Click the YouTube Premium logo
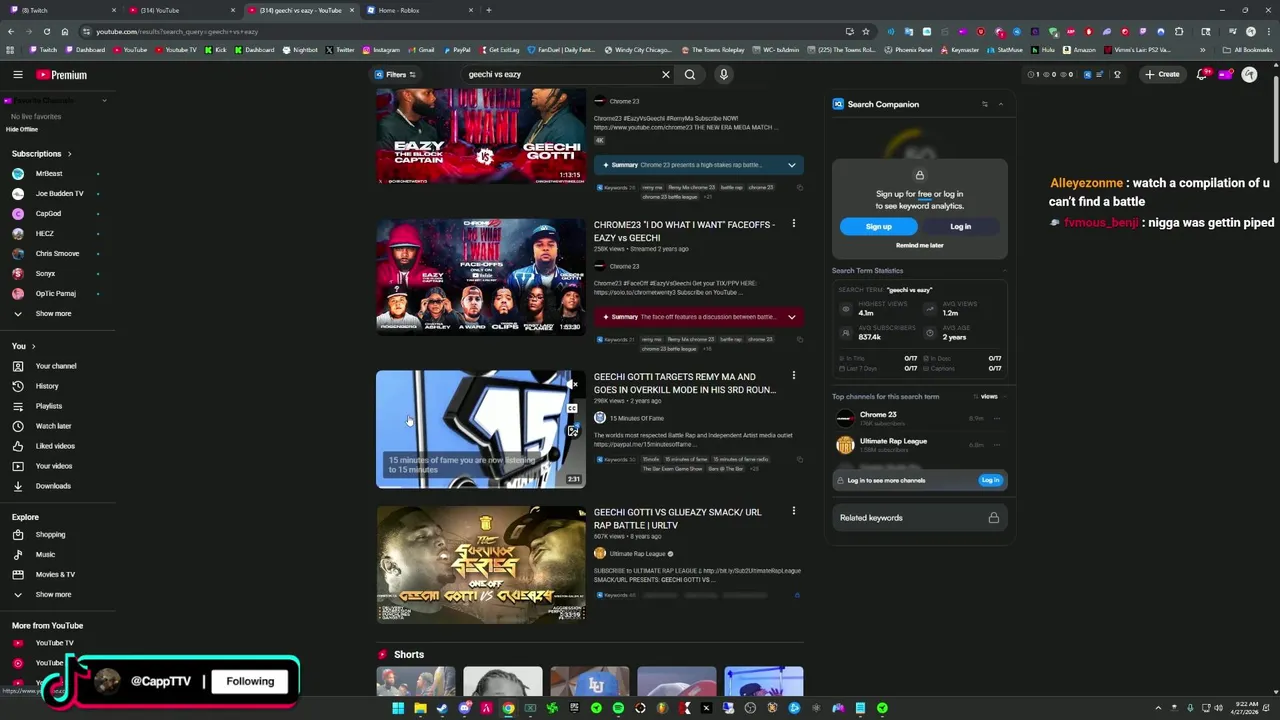The width and height of the screenshot is (1280, 720). coord(62,75)
